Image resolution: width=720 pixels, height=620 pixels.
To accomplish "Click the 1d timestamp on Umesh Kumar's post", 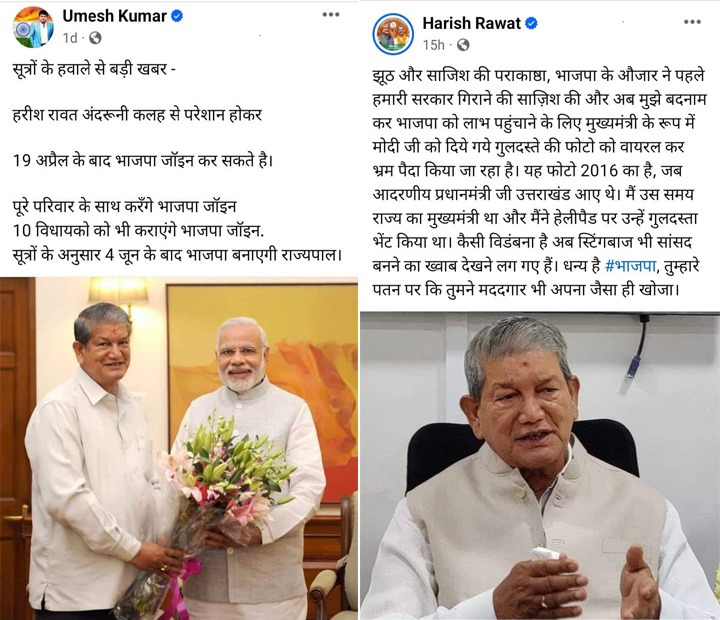I will coord(70,38).
